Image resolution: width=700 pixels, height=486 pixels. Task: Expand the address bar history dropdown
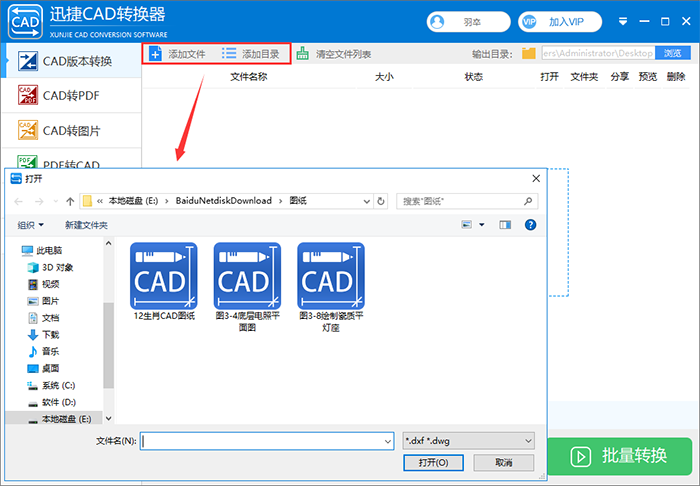pyautogui.click(x=367, y=201)
